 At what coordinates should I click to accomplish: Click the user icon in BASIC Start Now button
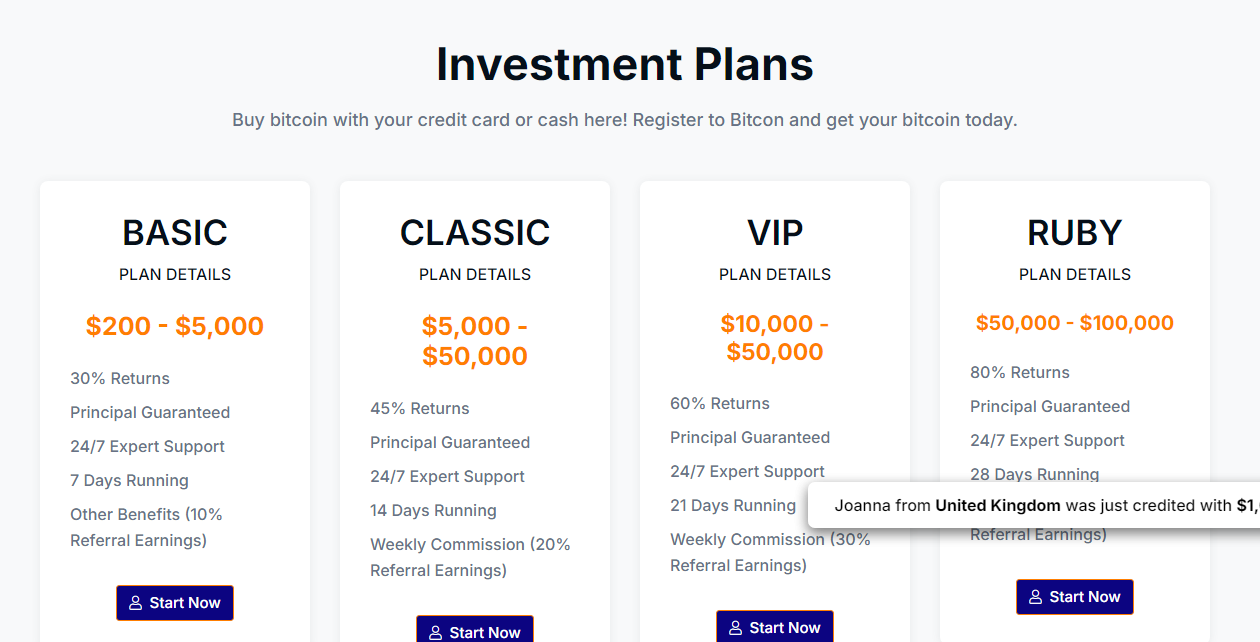136,603
